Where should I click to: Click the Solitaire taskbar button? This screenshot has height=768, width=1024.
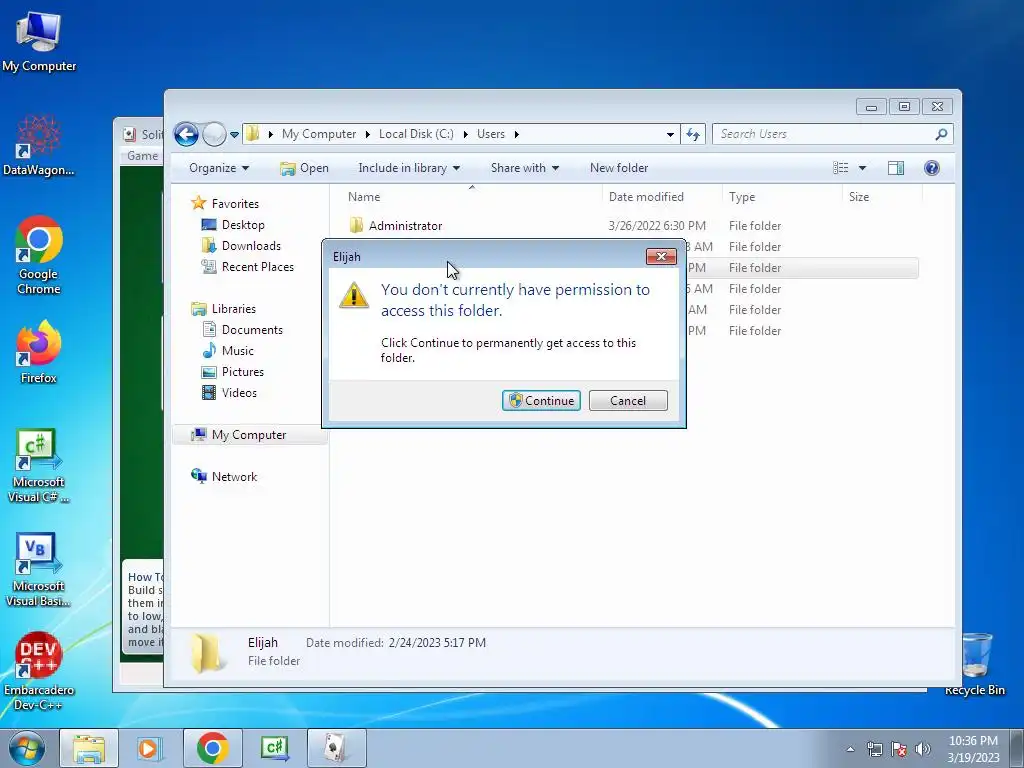click(x=336, y=748)
